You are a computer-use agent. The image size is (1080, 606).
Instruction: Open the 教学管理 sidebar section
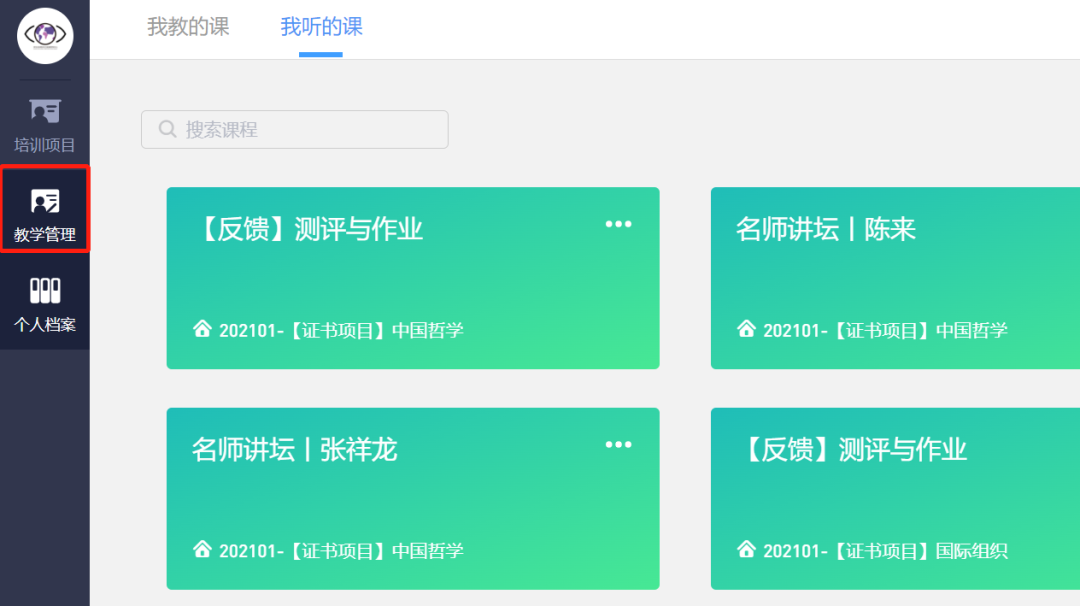[x=44, y=210]
